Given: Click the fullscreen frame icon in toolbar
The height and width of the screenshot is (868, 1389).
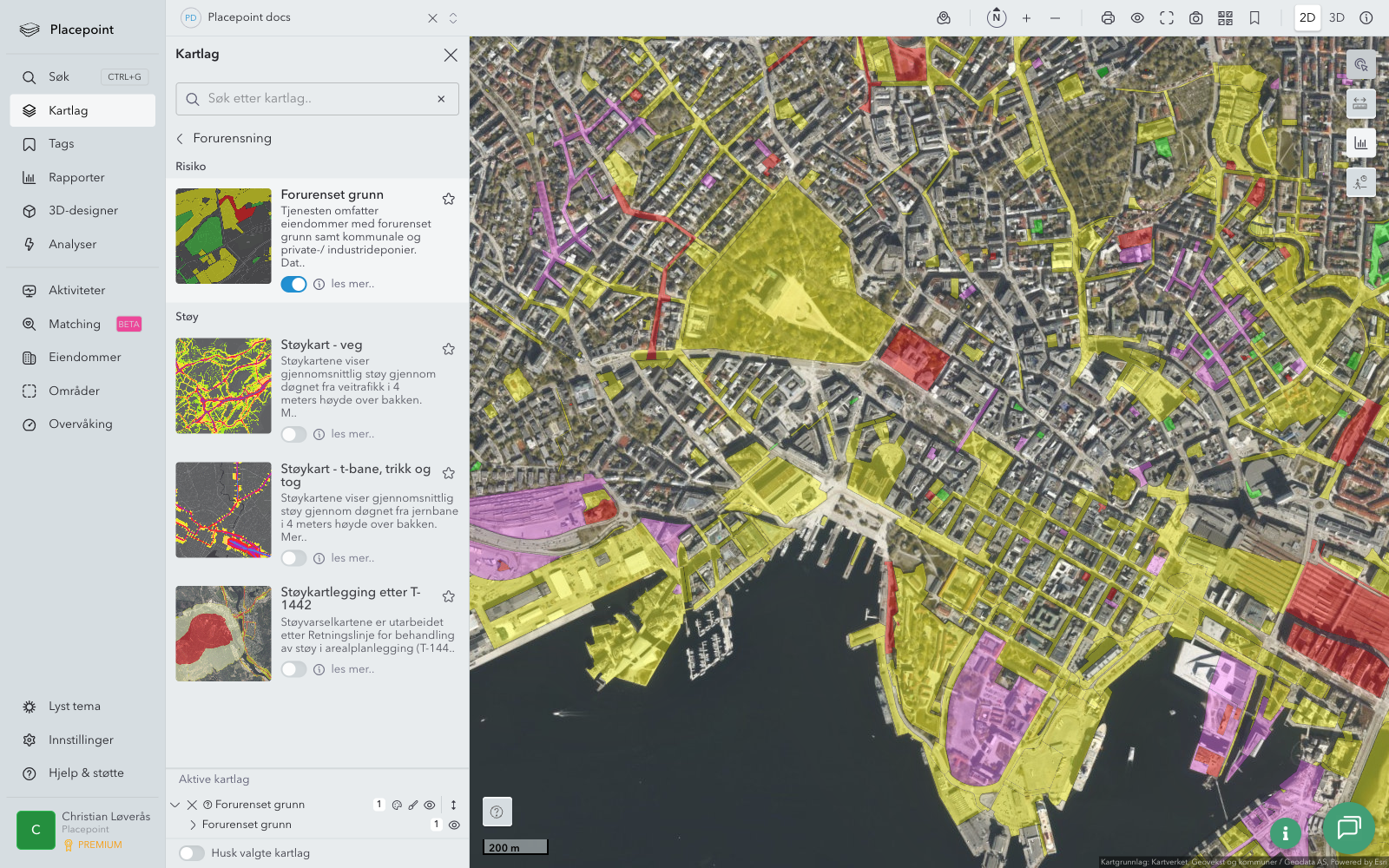Looking at the screenshot, I should pyautogui.click(x=1167, y=18).
